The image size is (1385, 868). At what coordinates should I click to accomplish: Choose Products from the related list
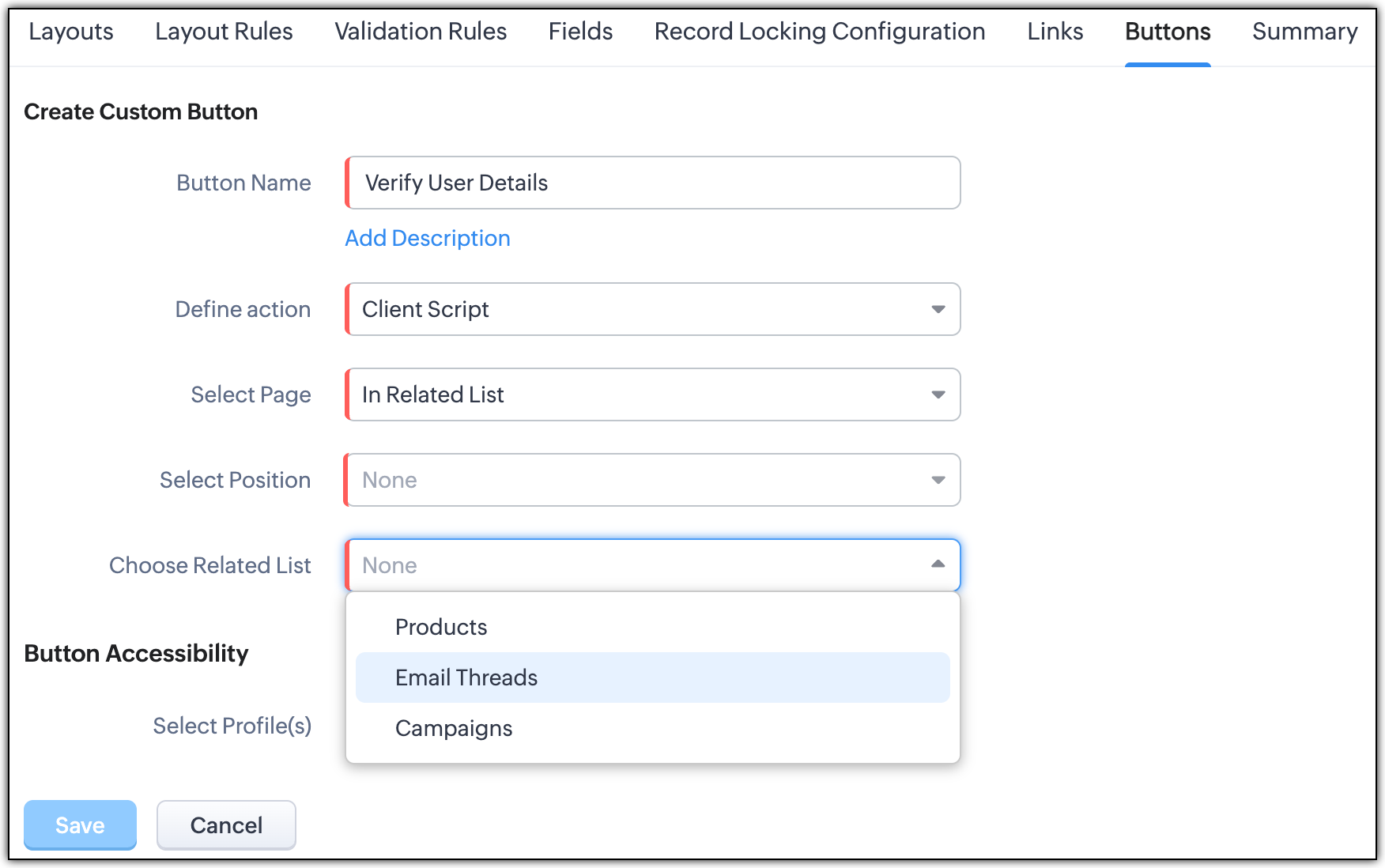pyautogui.click(x=441, y=627)
